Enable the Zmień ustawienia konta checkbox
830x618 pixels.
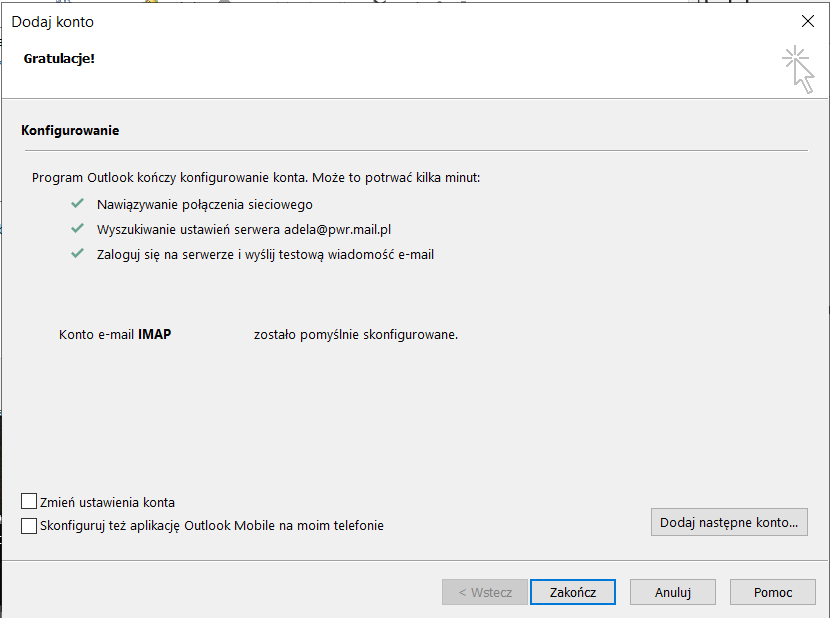point(29,502)
